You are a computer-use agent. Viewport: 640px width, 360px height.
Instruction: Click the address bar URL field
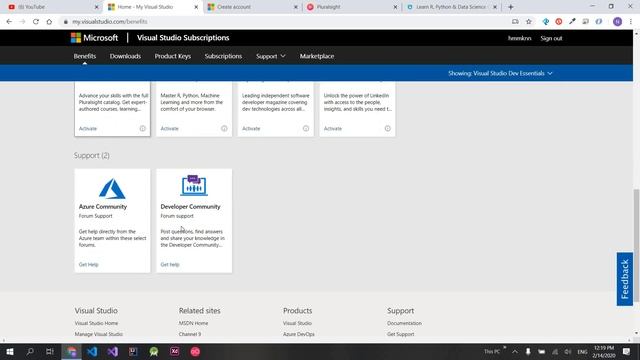tap(286, 22)
